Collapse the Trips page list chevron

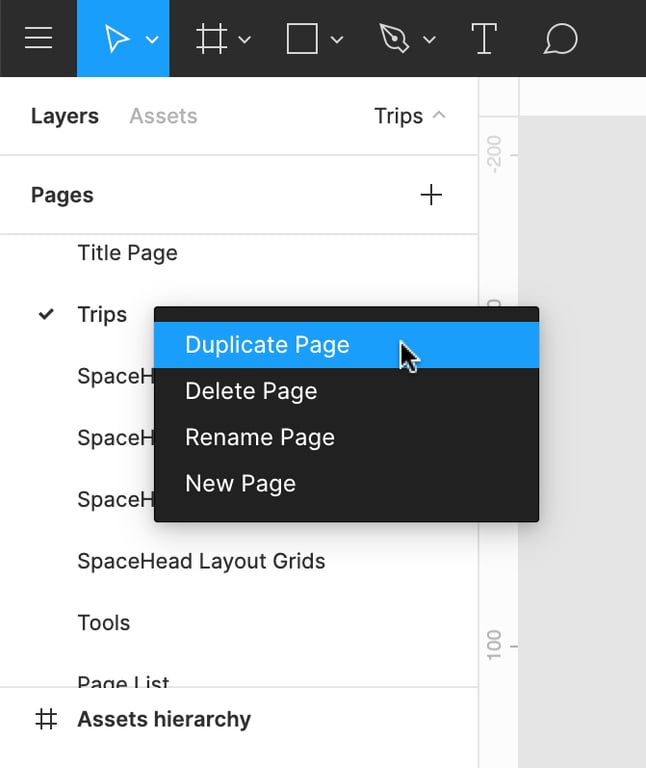(x=439, y=116)
